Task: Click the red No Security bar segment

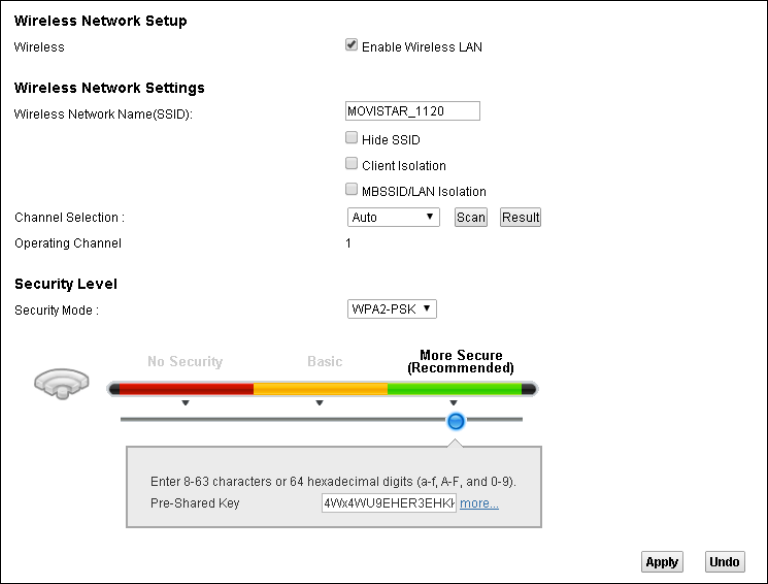Action: [x=182, y=388]
